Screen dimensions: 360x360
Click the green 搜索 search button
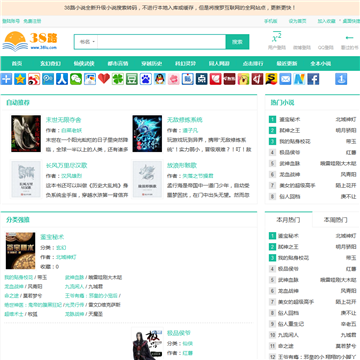pyautogui.click(x=237, y=42)
